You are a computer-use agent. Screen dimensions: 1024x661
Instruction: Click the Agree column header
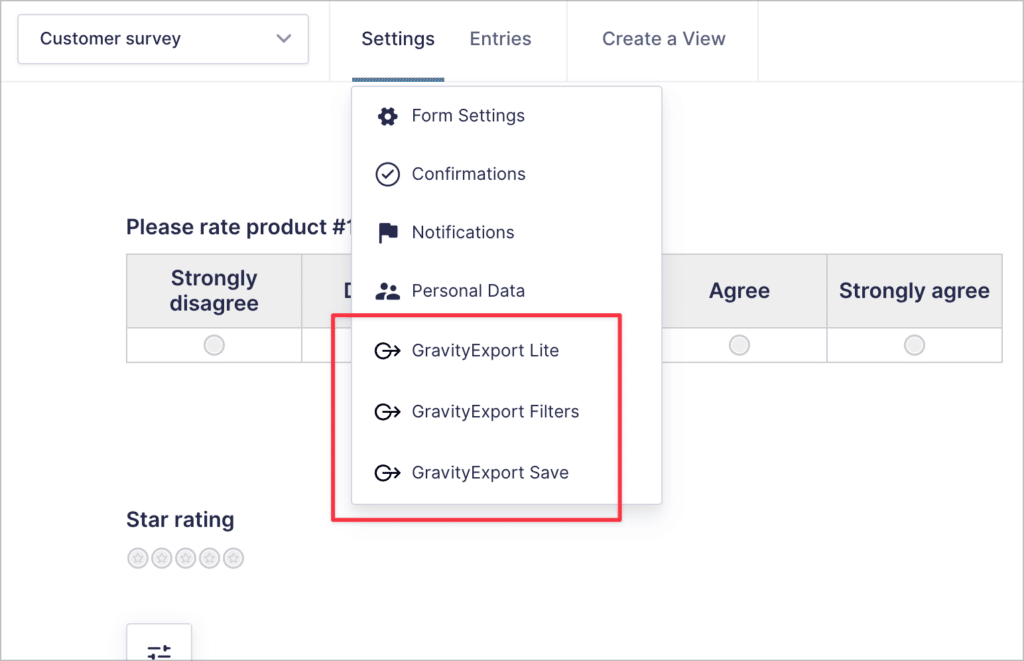[739, 291]
